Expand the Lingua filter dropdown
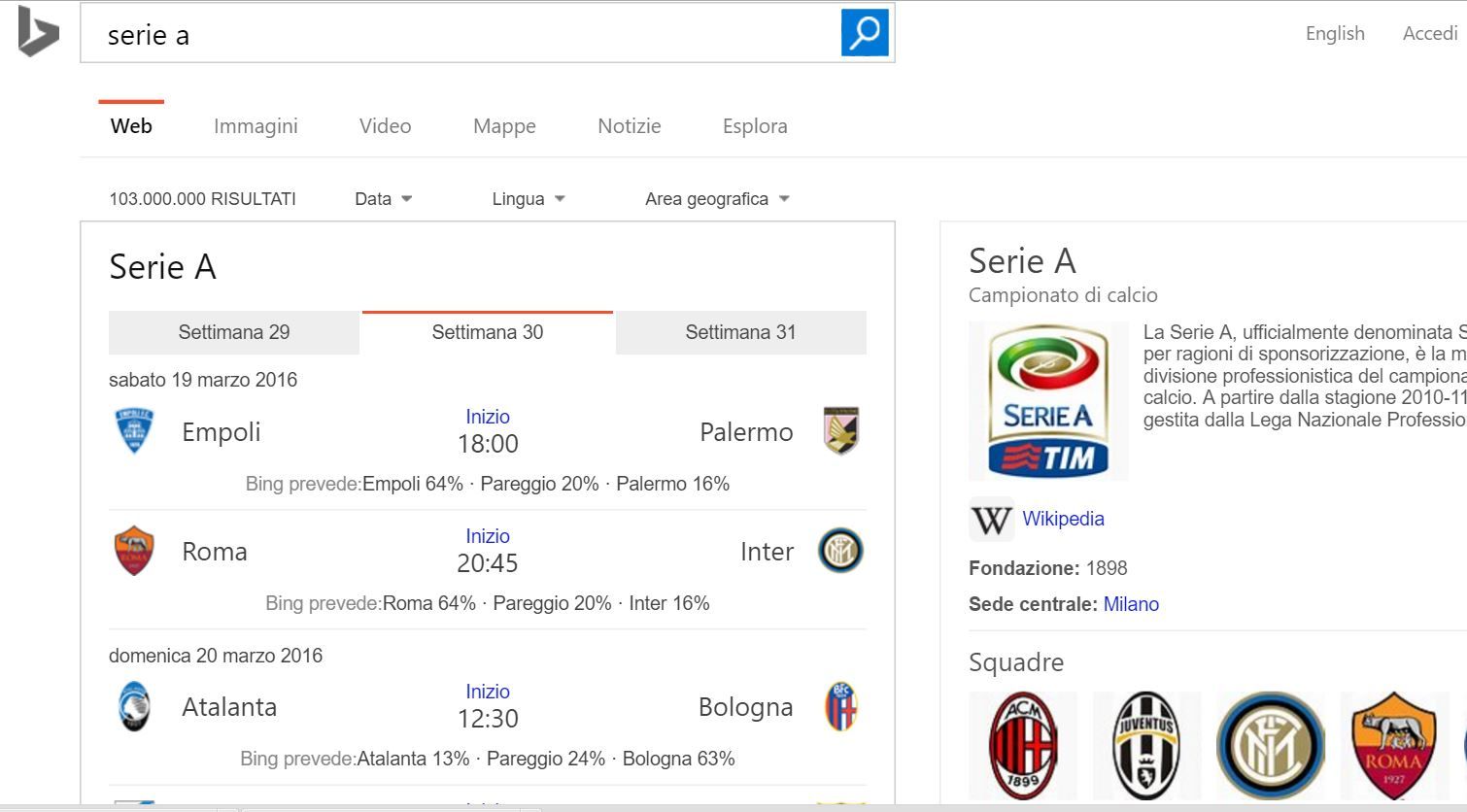Image resolution: width=1467 pixels, height=812 pixels. (x=528, y=199)
